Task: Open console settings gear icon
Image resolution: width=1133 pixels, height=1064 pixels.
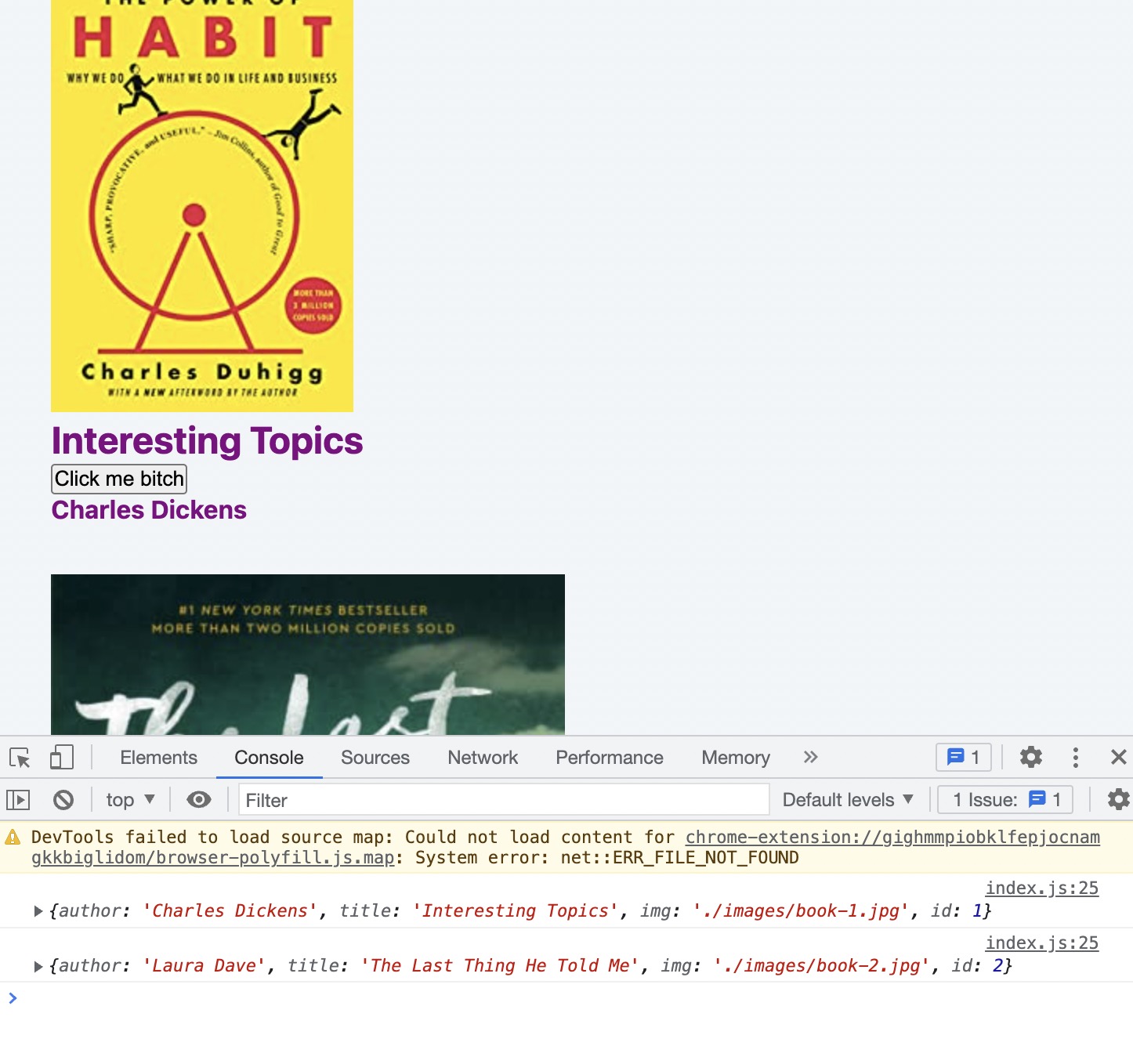Action: point(1118,799)
